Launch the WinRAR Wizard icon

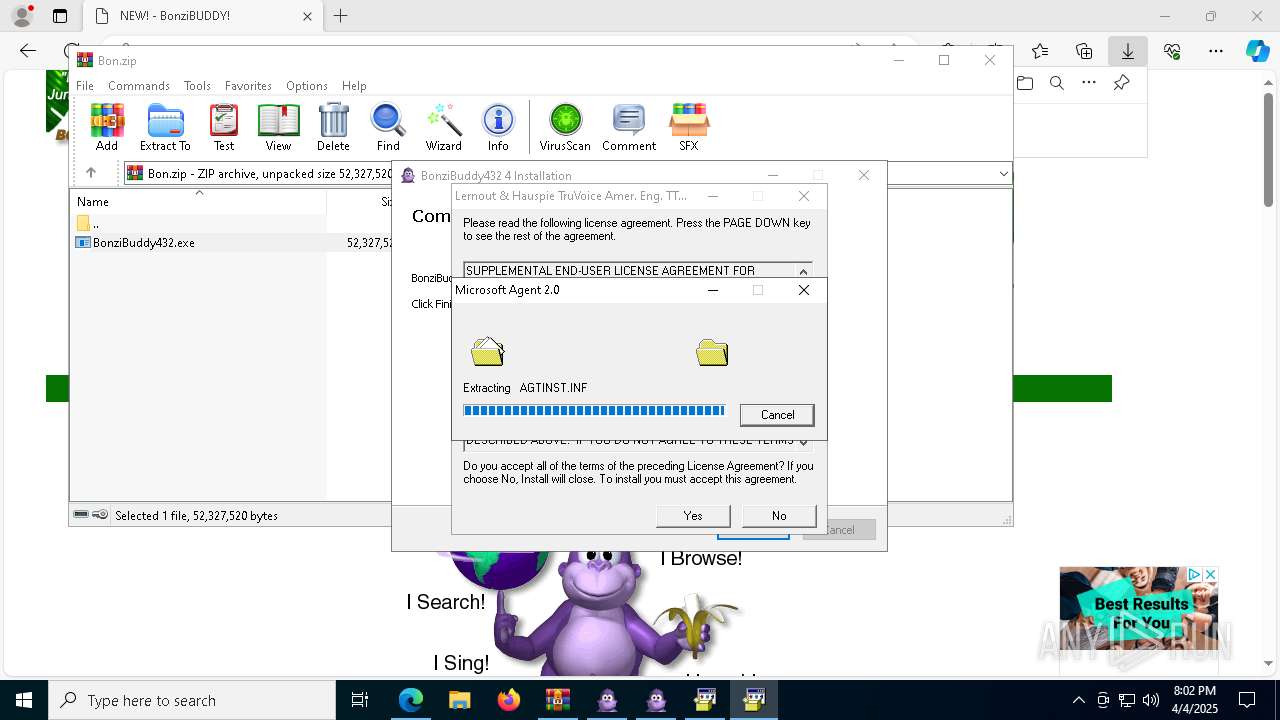(x=443, y=127)
